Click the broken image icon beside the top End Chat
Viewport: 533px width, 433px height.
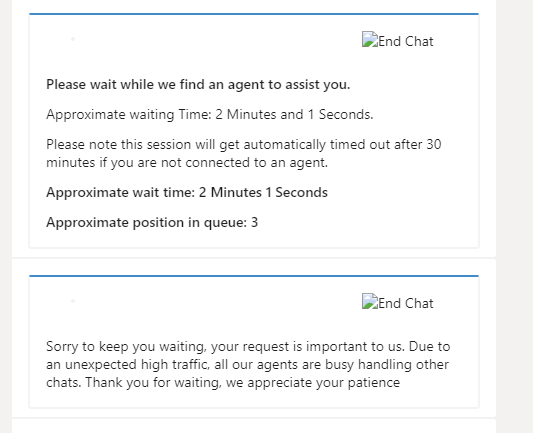370,39
